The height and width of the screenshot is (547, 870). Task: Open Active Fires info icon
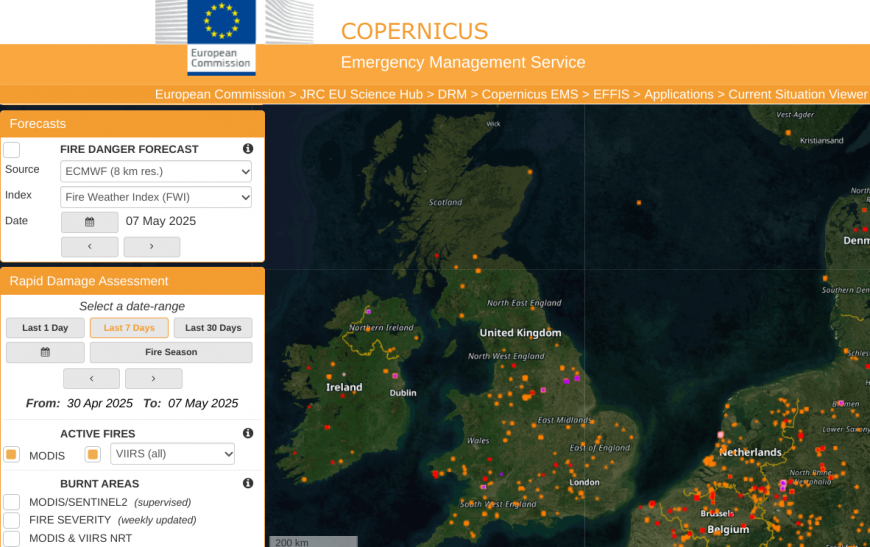click(248, 433)
